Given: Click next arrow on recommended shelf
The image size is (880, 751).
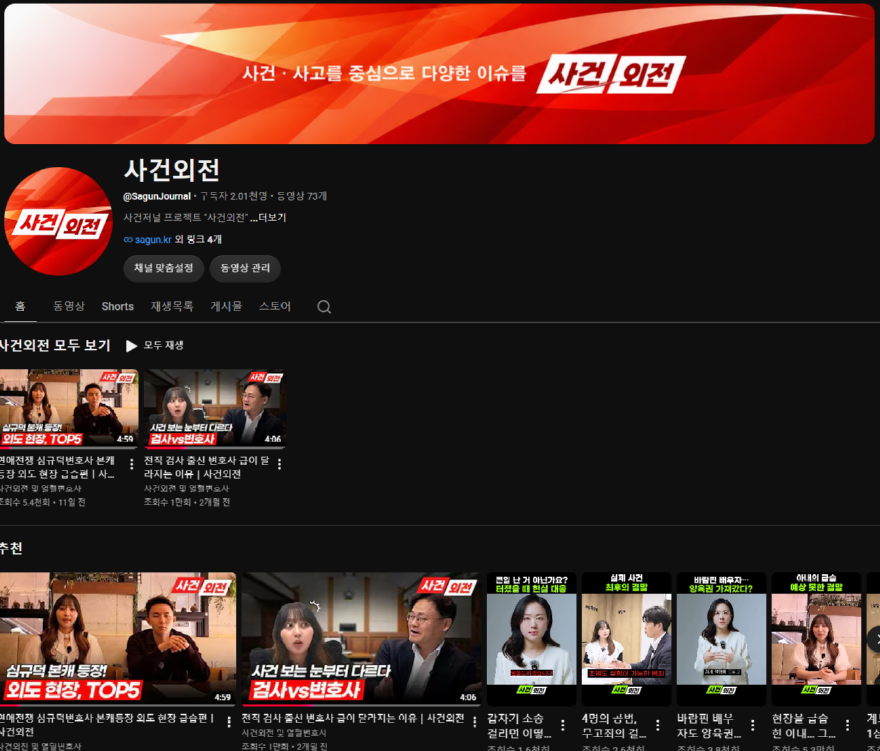Looking at the screenshot, I should [874, 639].
